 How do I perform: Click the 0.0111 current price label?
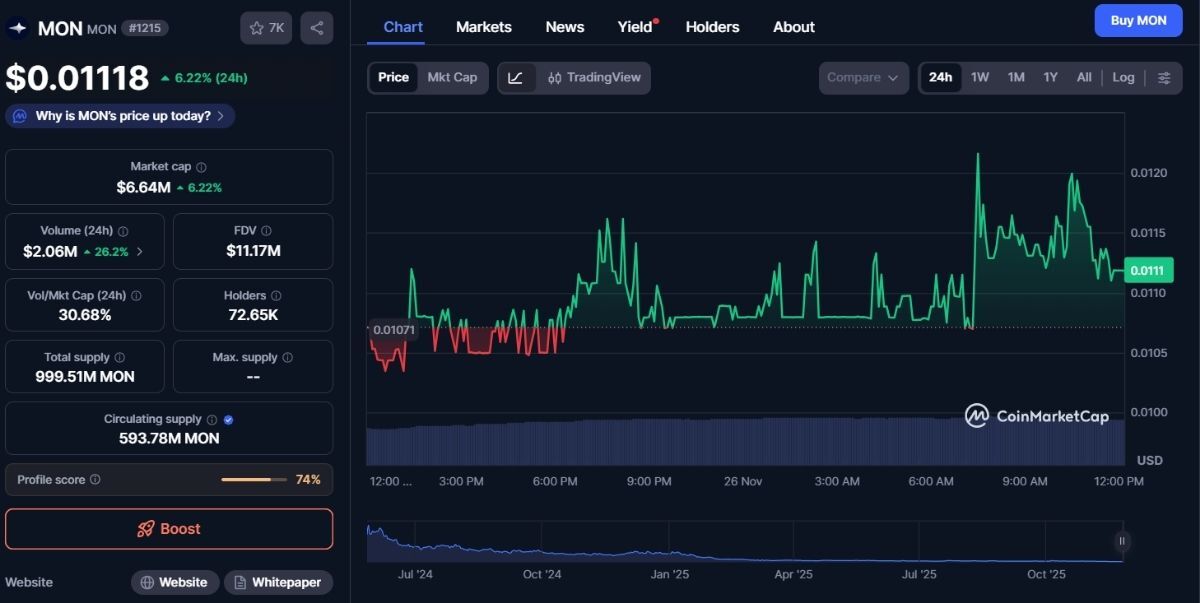(1146, 270)
